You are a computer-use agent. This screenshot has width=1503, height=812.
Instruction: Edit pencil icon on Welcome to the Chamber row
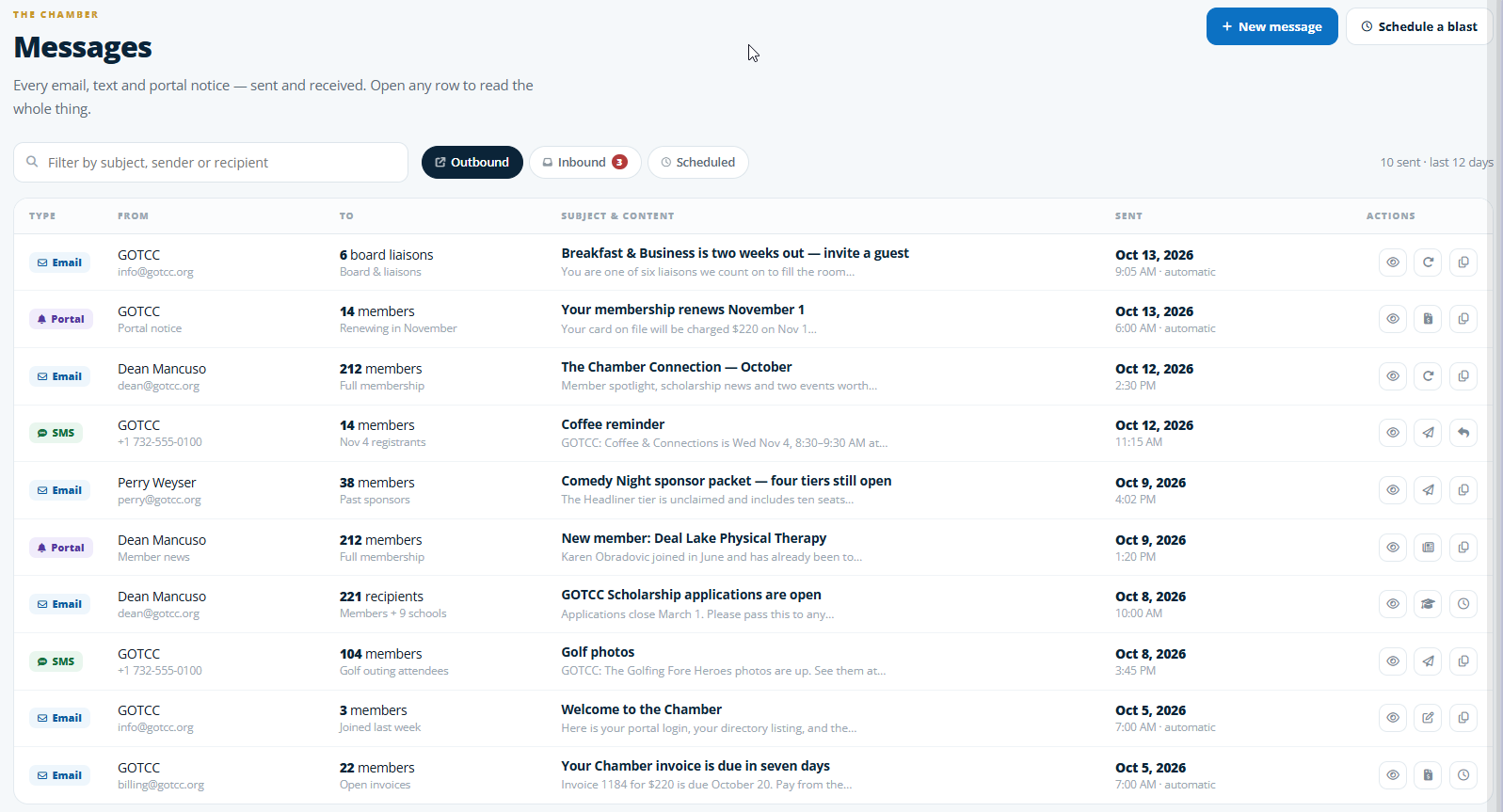[x=1428, y=718]
